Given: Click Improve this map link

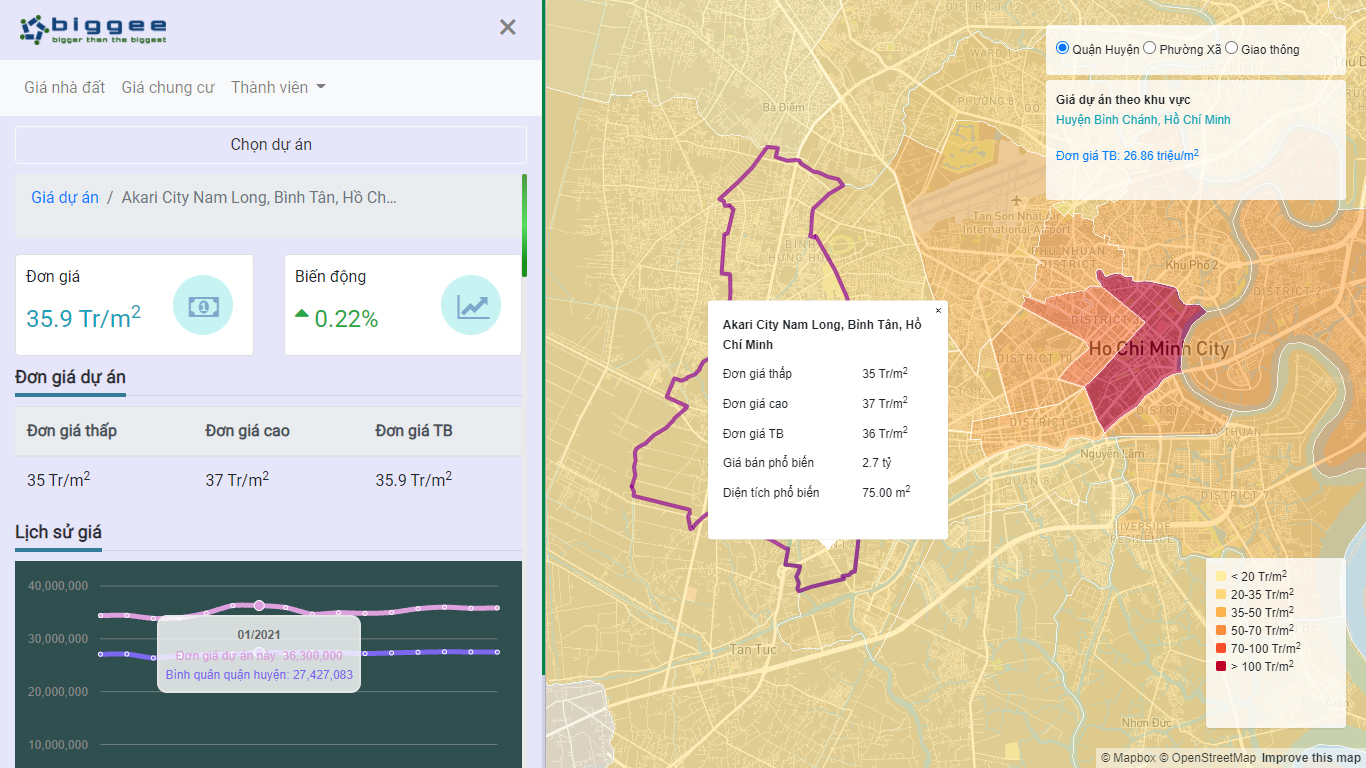Looking at the screenshot, I should pyautogui.click(x=1311, y=758).
